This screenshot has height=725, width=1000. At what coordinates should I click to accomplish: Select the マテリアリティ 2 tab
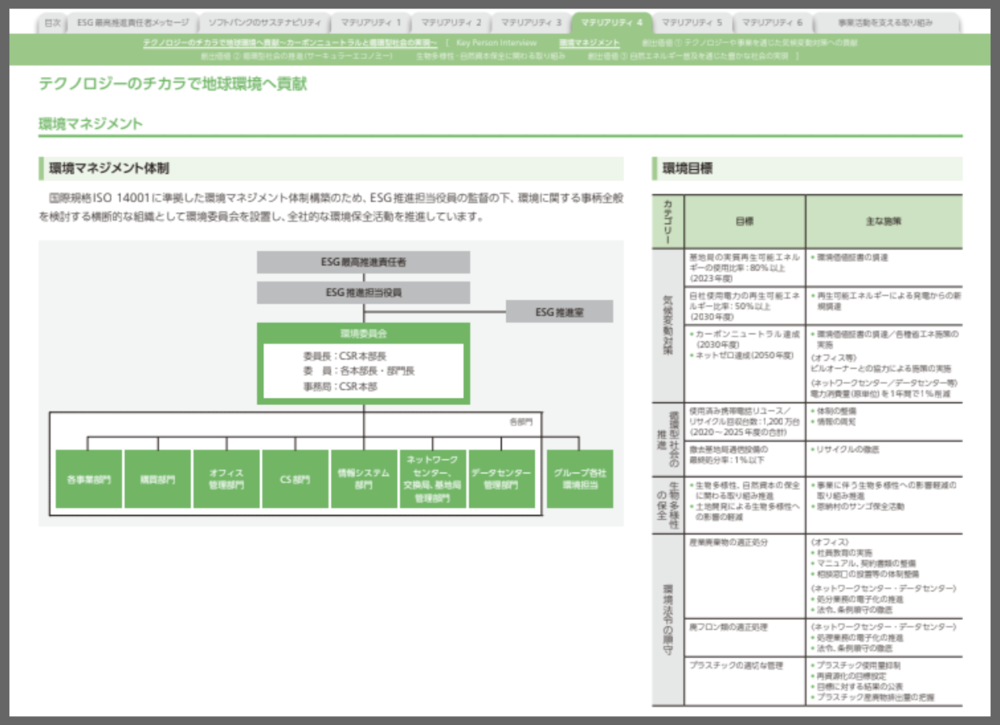point(451,22)
